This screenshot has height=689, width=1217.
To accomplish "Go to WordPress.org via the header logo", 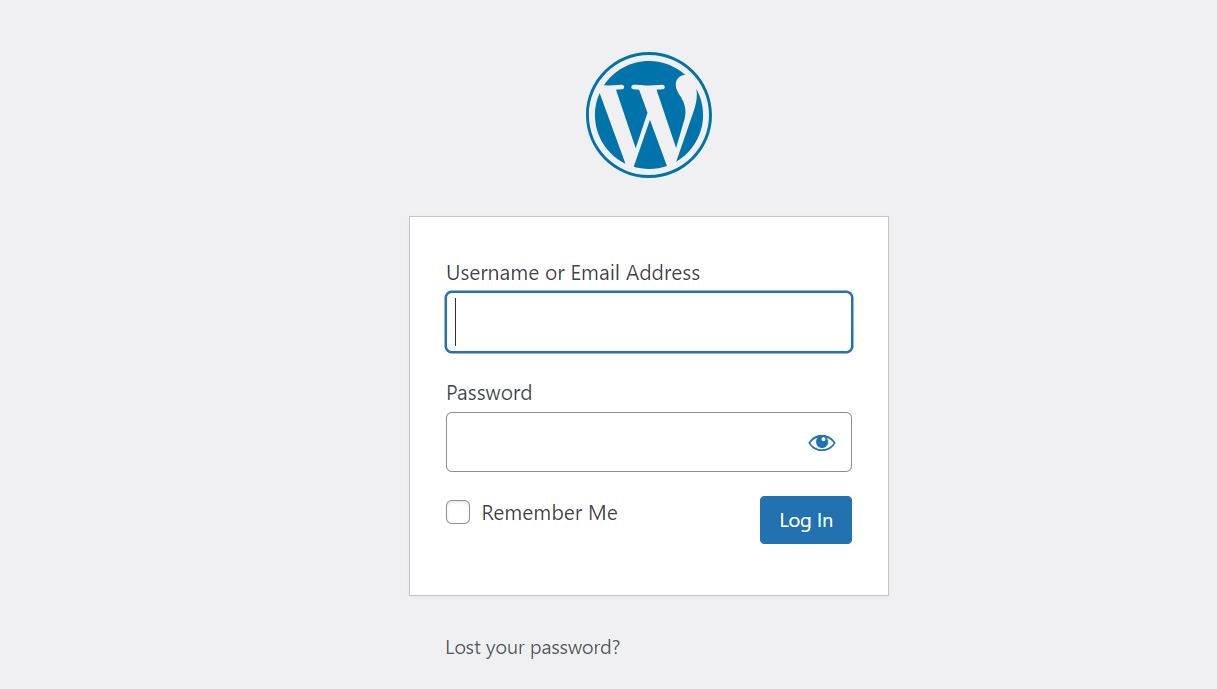I will pyautogui.click(x=648, y=115).
